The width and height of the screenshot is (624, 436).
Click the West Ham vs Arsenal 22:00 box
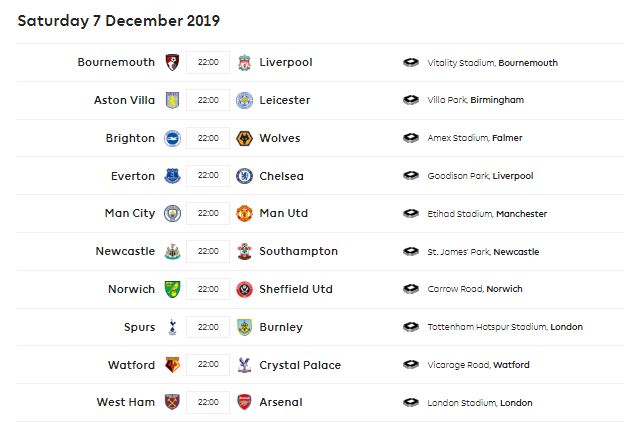(208, 402)
